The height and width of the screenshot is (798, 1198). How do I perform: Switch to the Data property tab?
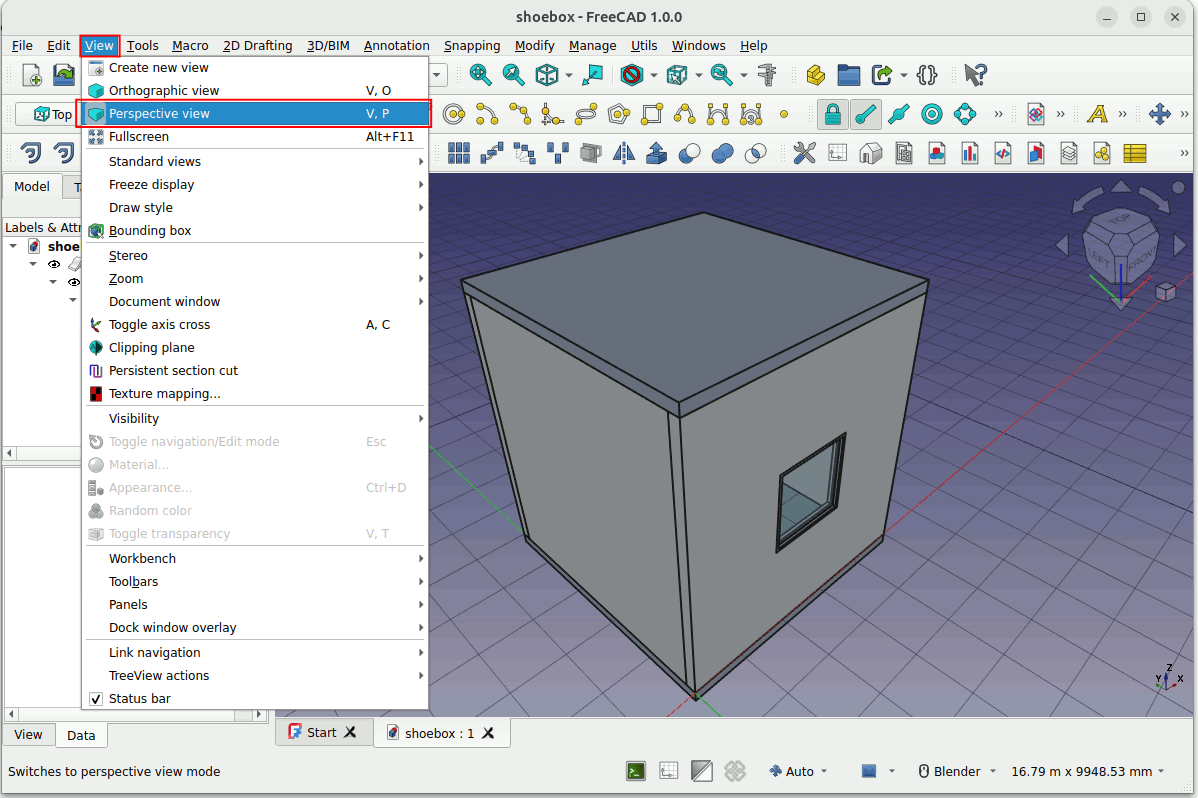point(81,735)
